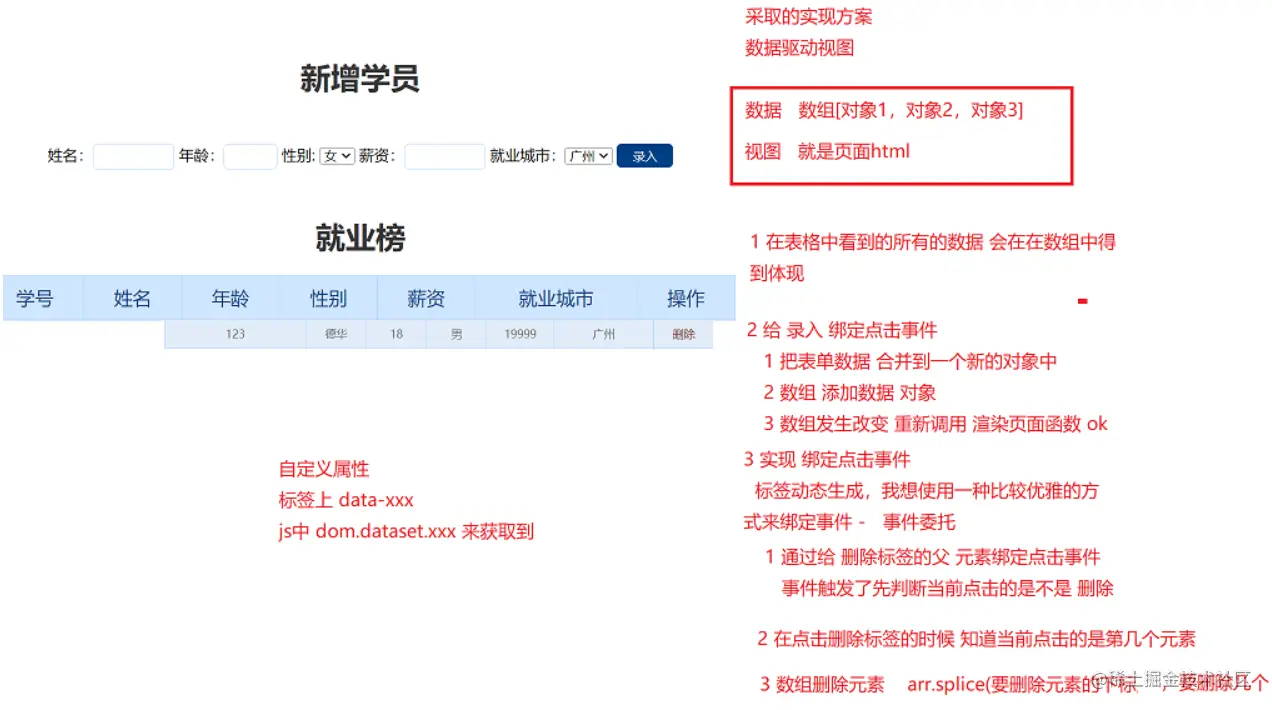The height and width of the screenshot is (710, 1272).
Task: Expand the 就业城市 dropdown showing 广州
Action: pos(588,156)
